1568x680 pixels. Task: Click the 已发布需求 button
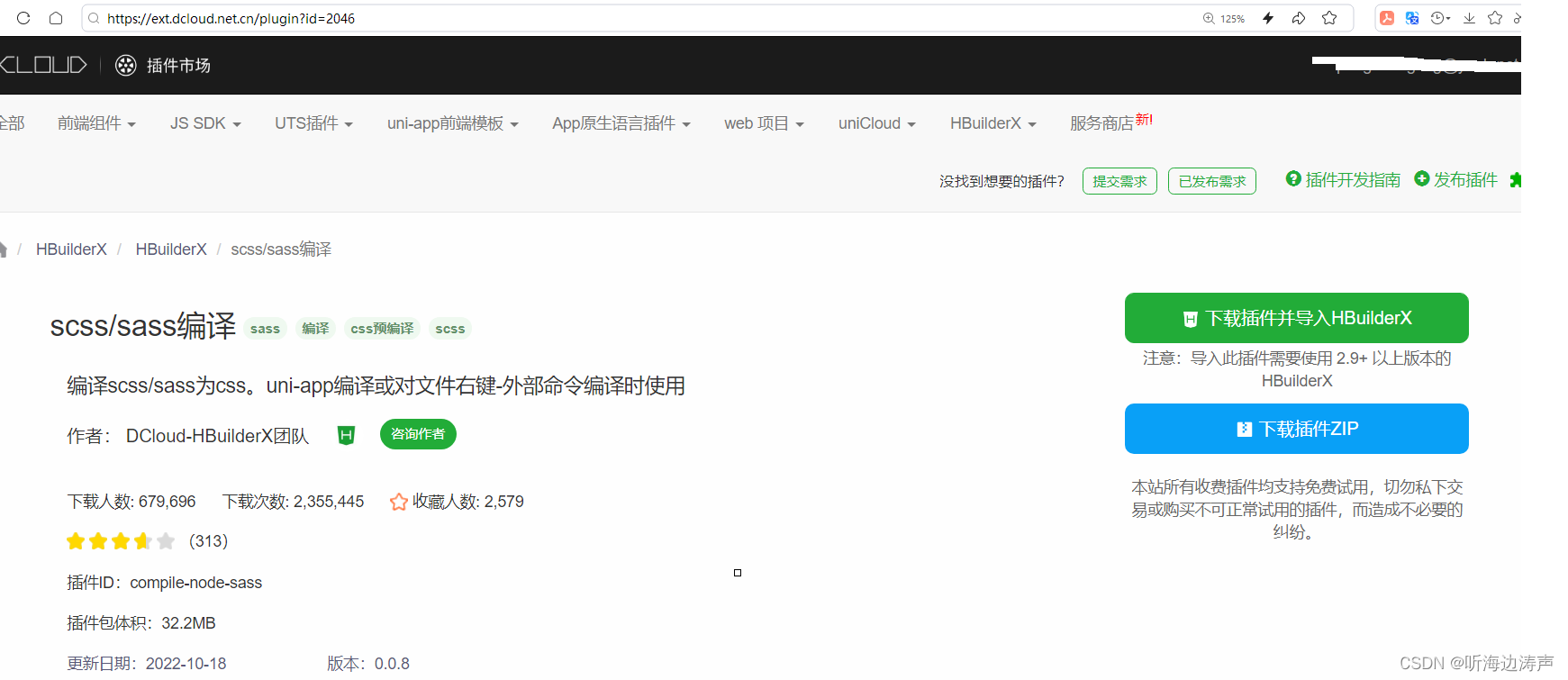(1212, 181)
